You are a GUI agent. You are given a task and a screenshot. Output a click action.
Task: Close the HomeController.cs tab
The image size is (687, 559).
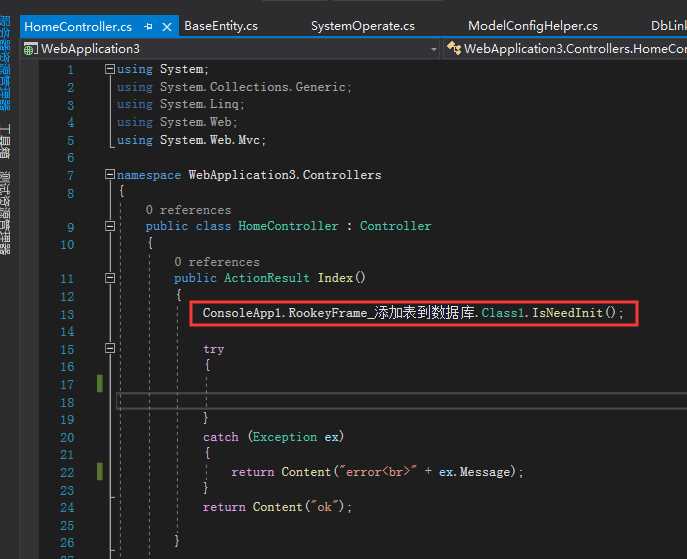(167, 27)
